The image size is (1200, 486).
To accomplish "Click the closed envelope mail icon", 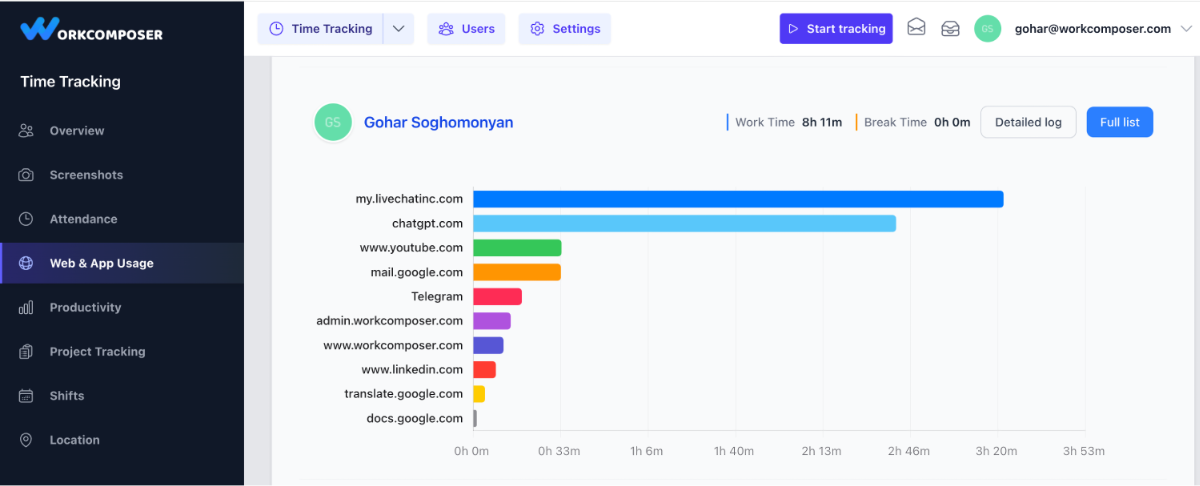I will [916, 28].
